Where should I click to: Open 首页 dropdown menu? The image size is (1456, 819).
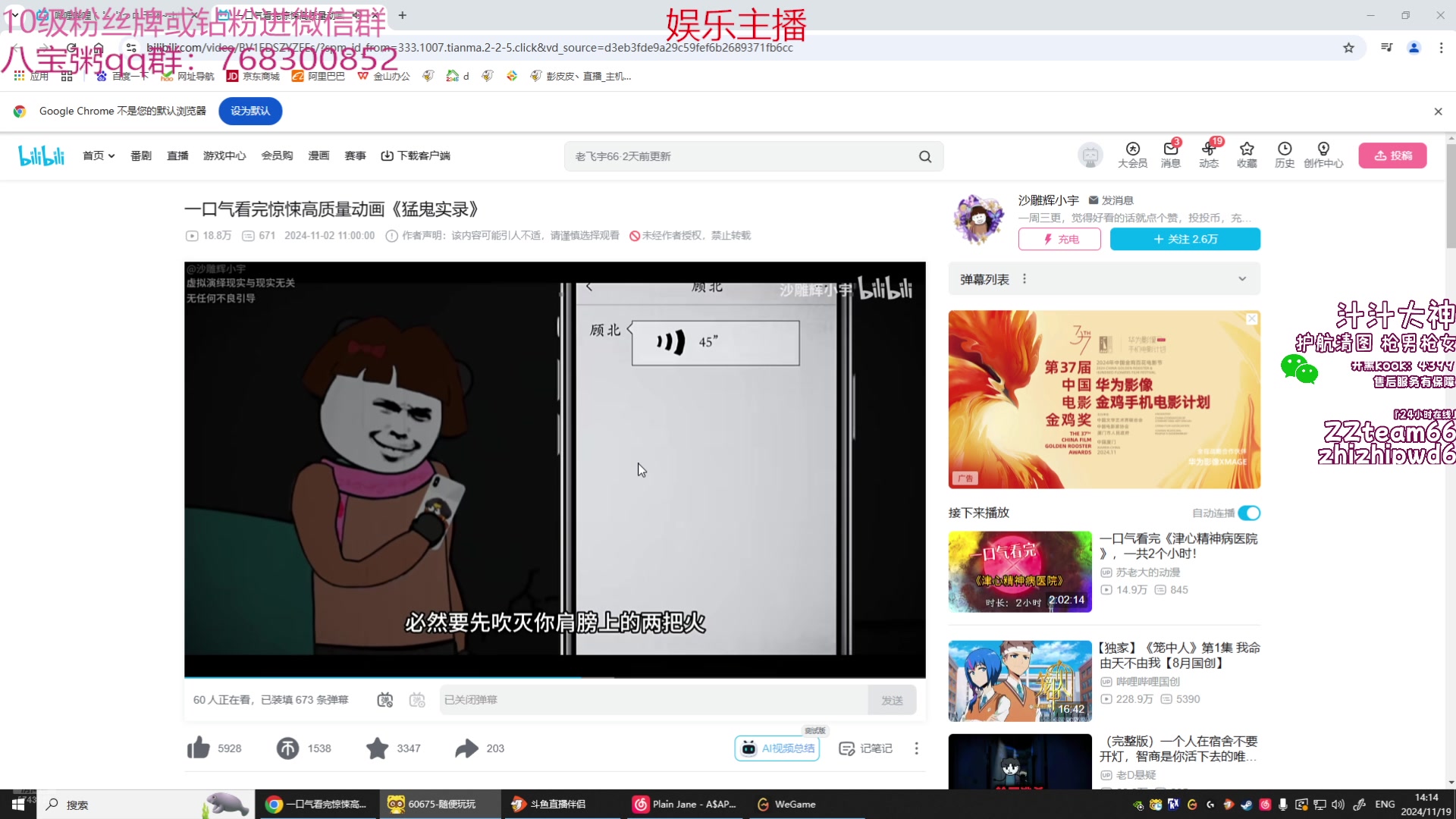coord(99,155)
